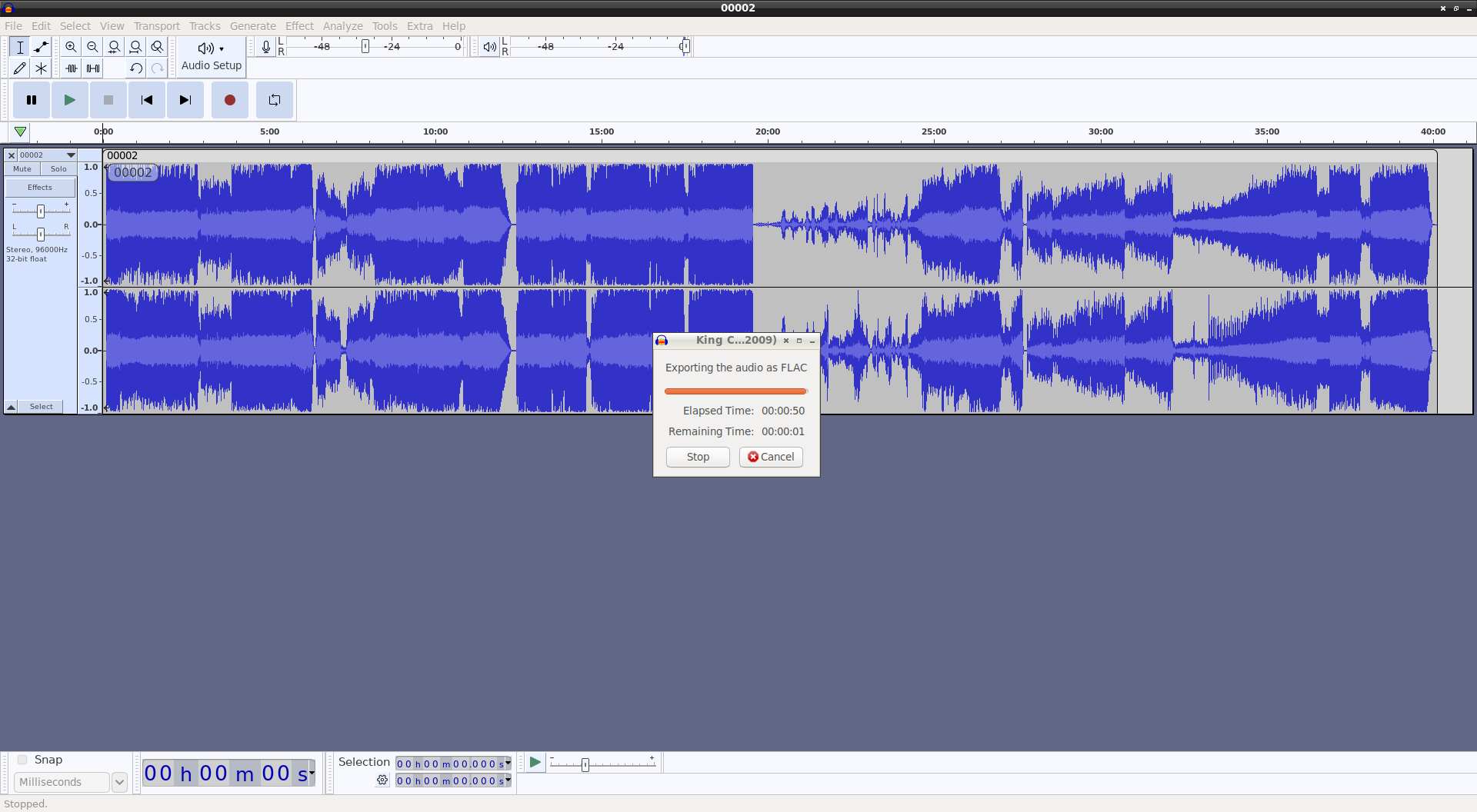Select the Draw (pencil) tool

[20, 68]
